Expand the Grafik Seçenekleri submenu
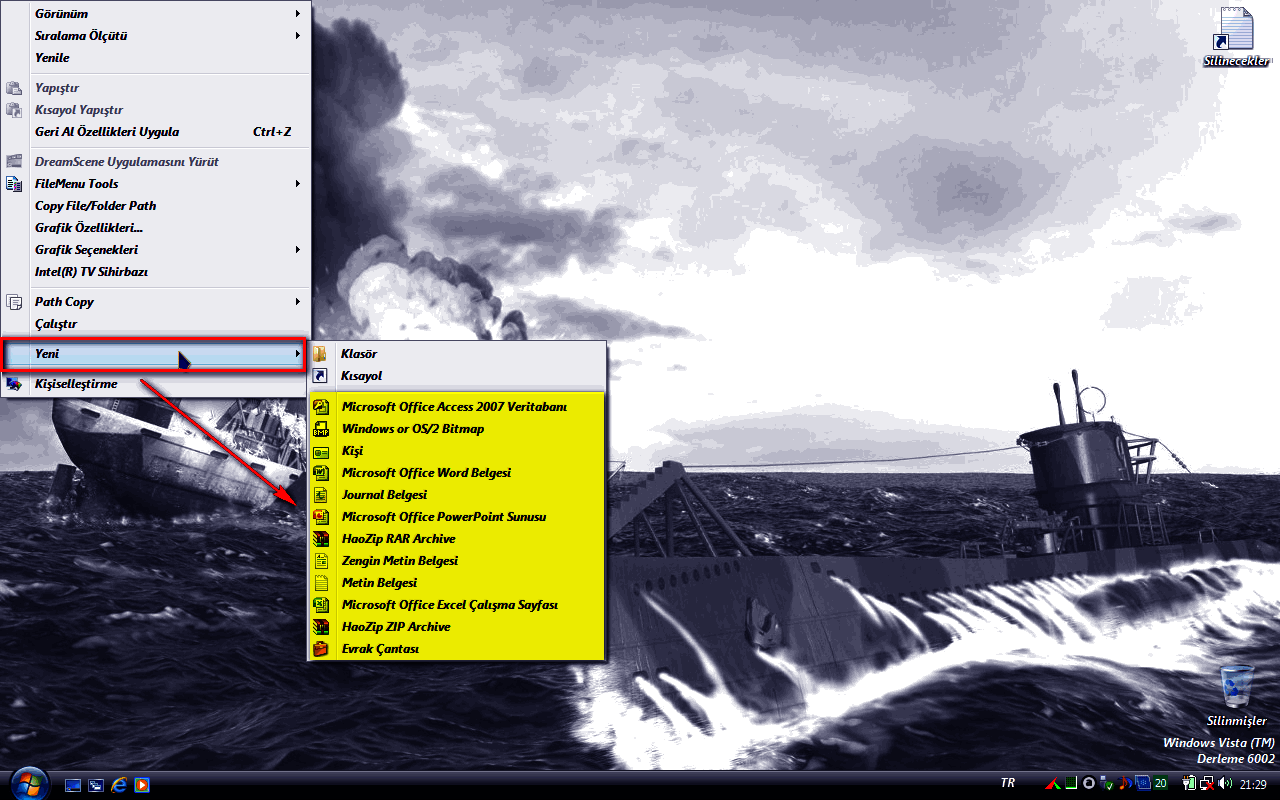 (x=156, y=250)
